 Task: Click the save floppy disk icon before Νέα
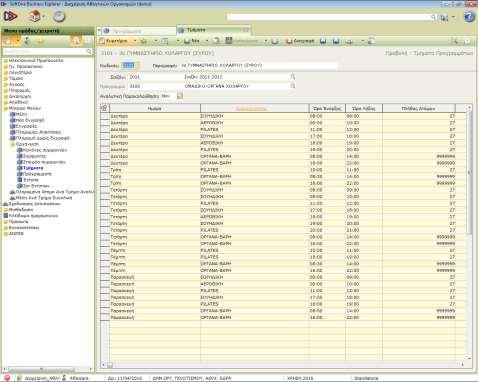[x=187, y=41]
